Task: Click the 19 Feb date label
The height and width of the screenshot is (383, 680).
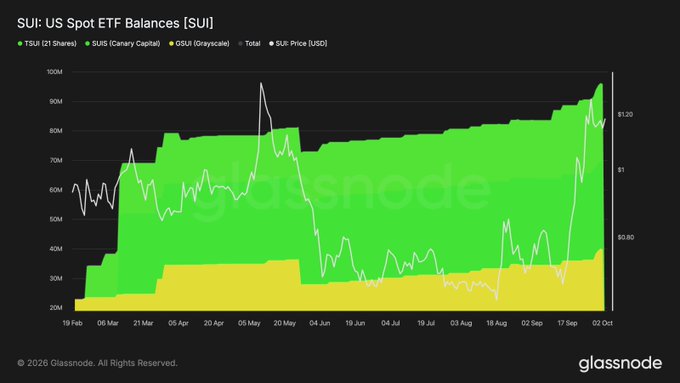Action: (72, 323)
